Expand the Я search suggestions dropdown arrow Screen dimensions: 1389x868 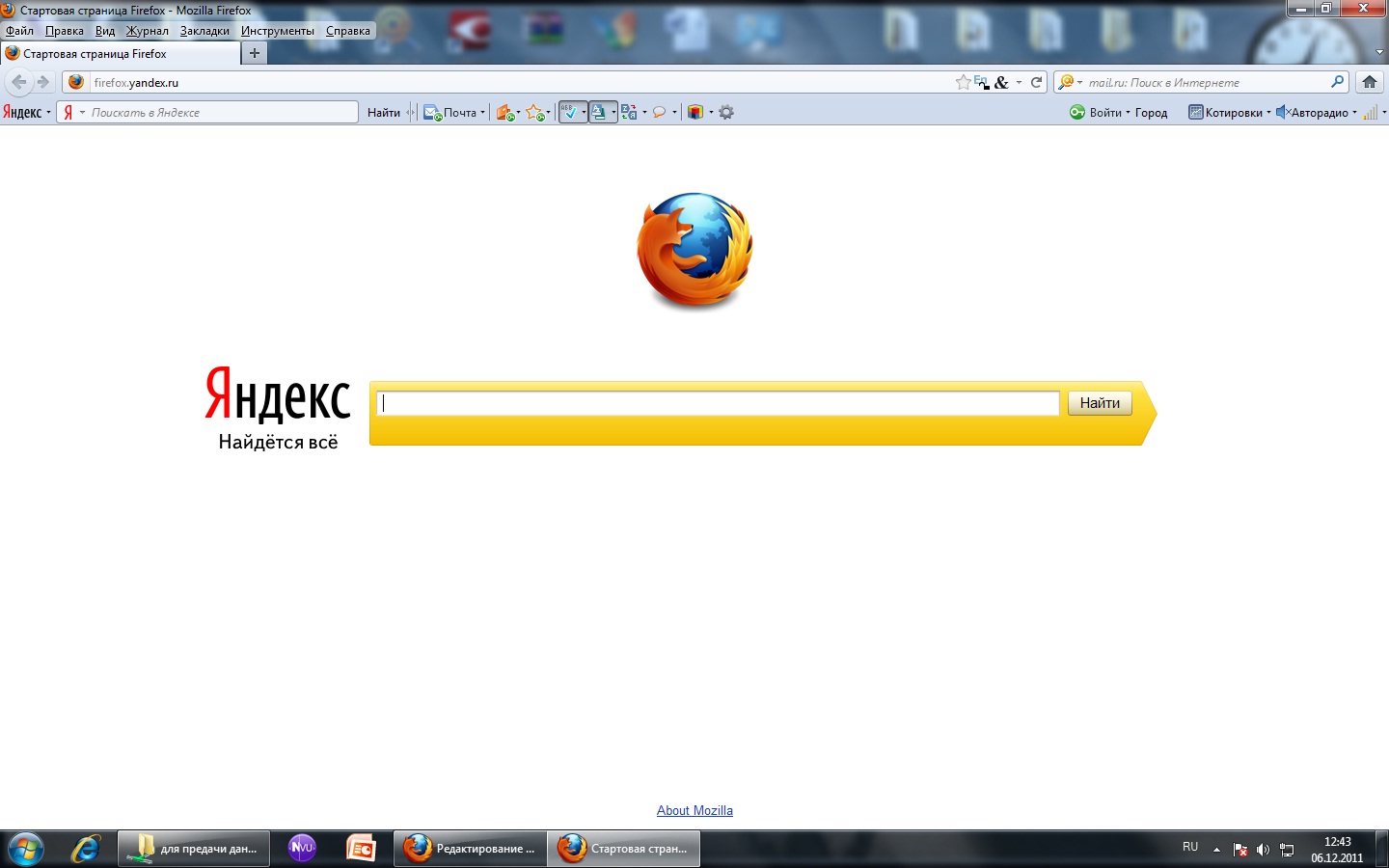point(82,113)
